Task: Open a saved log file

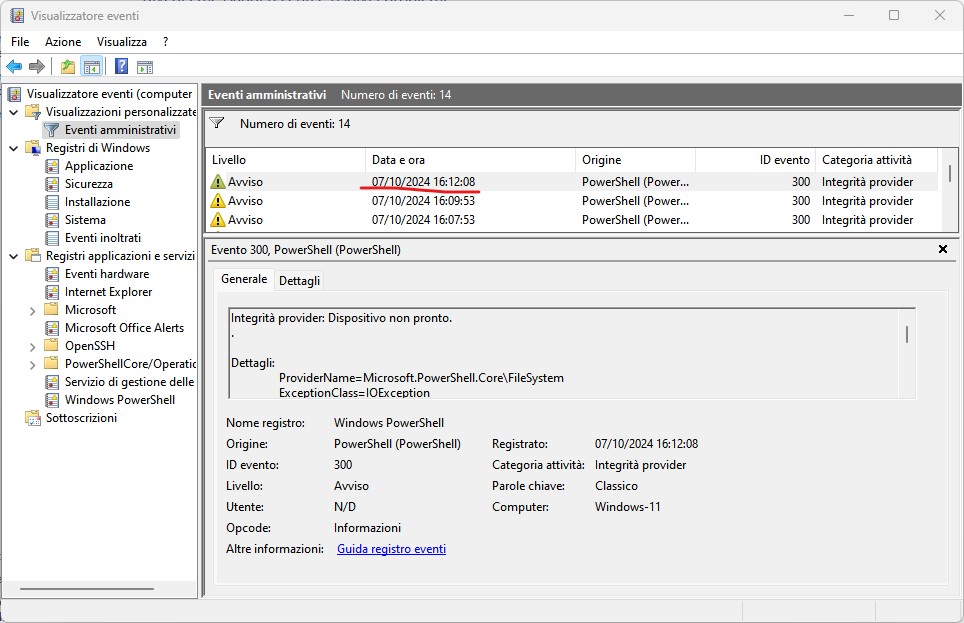Action: 66,66
